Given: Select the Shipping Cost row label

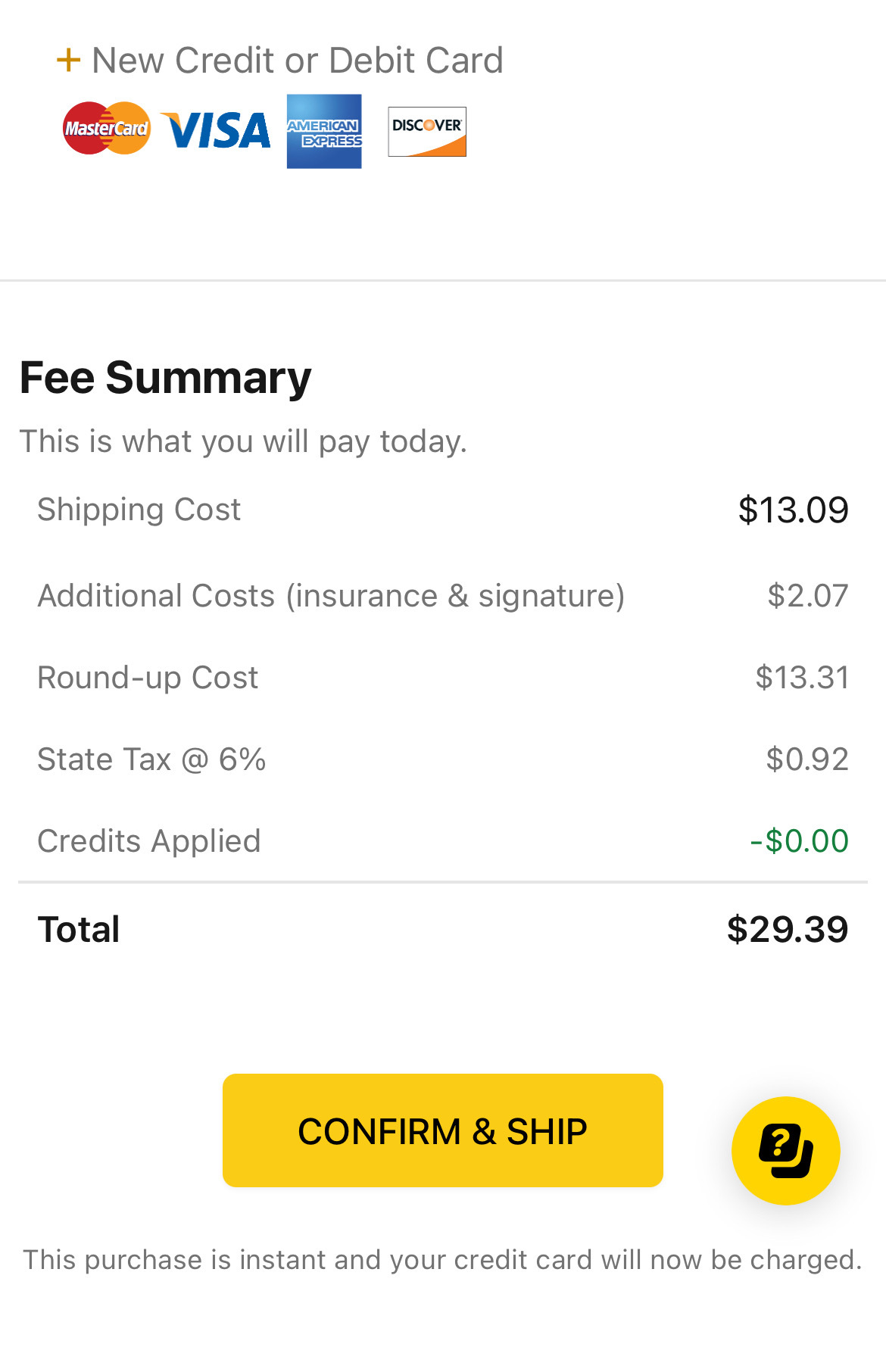Looking at the screenshot, I should pos(139,510).
